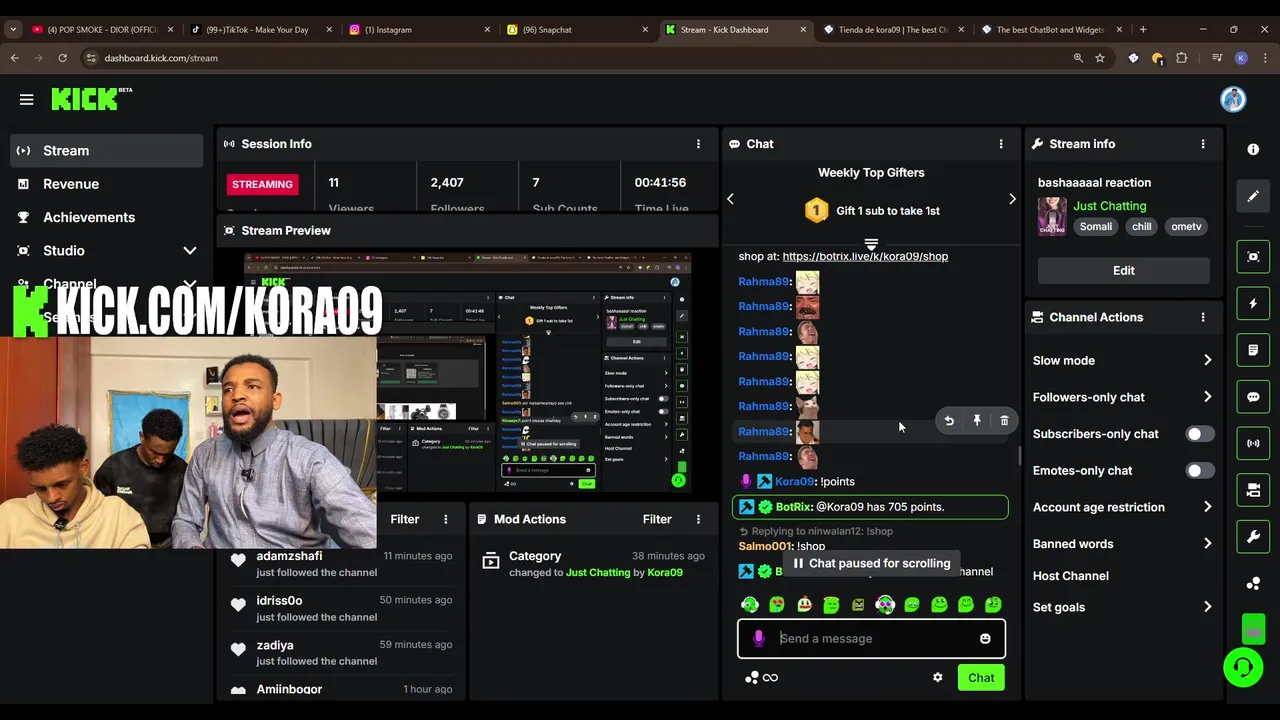Reload the dashboard page
The image size is (1280, 720).
coord(62,58)
